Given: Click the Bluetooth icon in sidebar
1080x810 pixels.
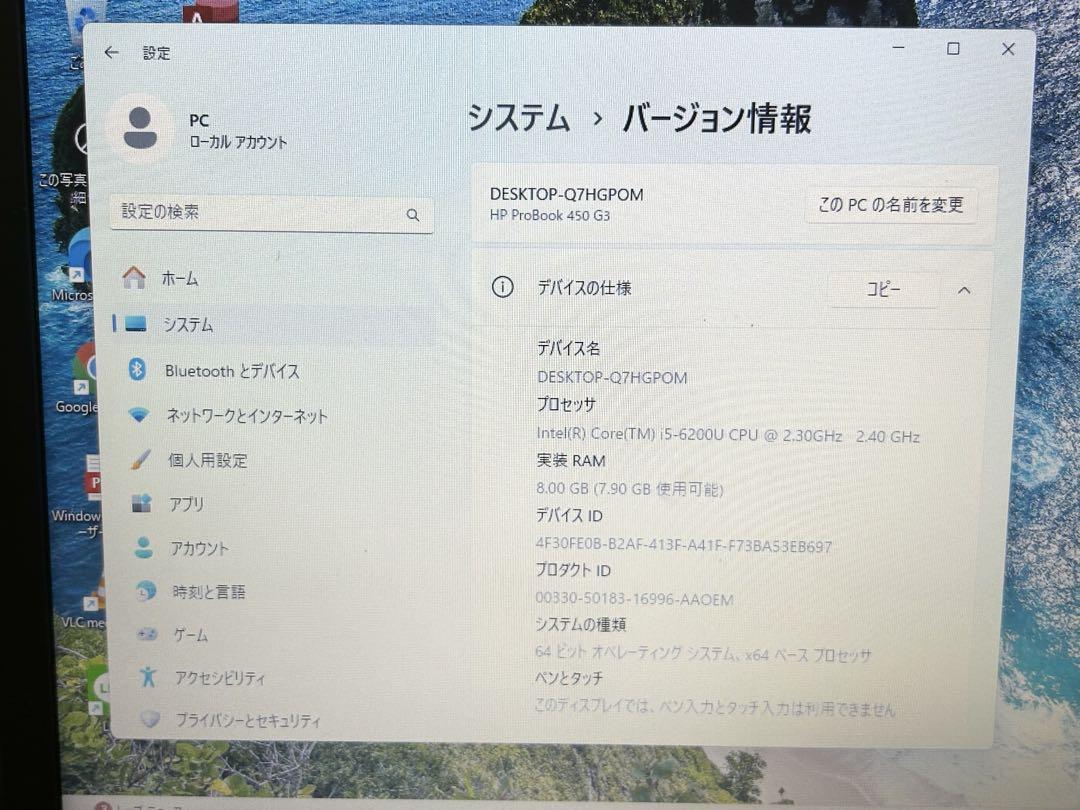Looking at the screenshot, I should (x=137, y=370).
